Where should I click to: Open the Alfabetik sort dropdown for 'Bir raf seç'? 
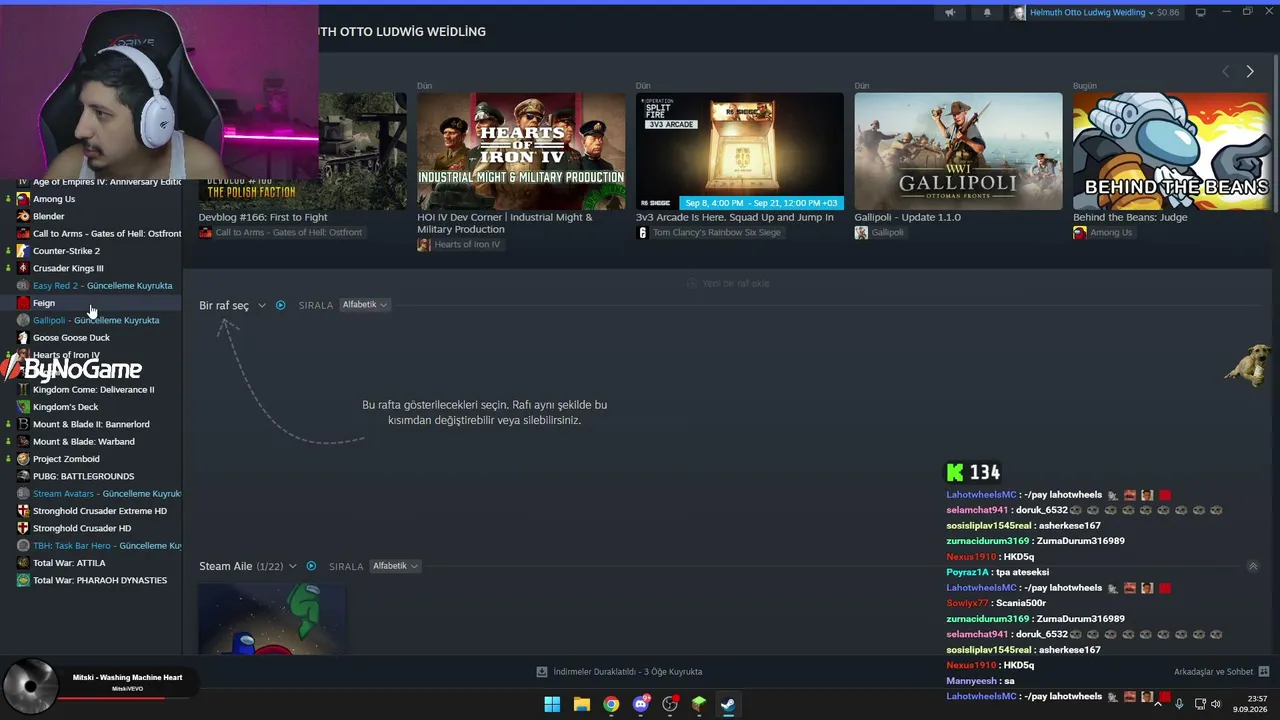pos(364,305)
